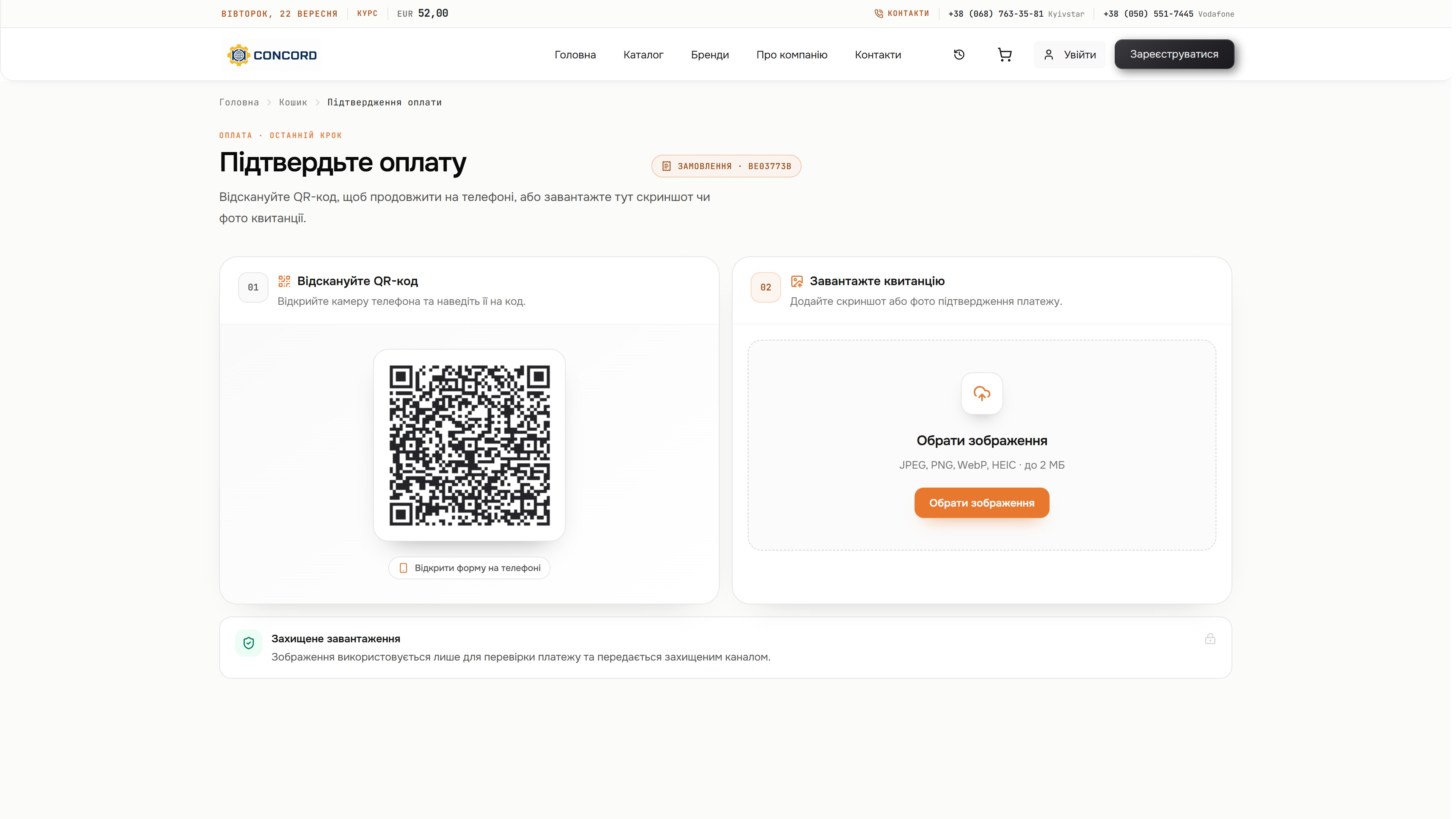Open Контакти in main navigation

[878, 55]
